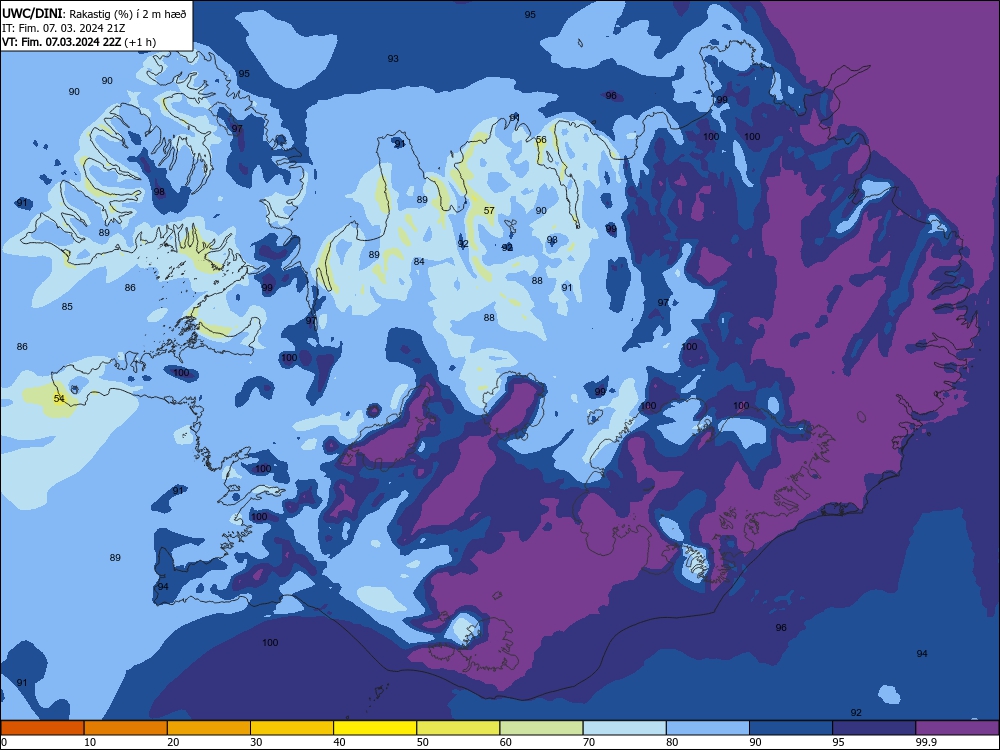Click the '40' tick label on color scale

[x=339, y=742]
